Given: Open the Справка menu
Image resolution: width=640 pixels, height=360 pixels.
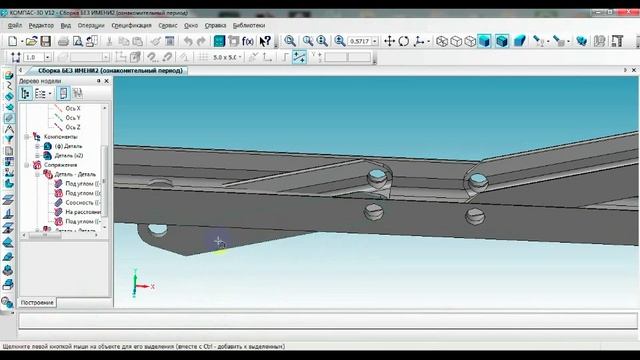Looking at the screenshot, I should click(x=215, y=25).
